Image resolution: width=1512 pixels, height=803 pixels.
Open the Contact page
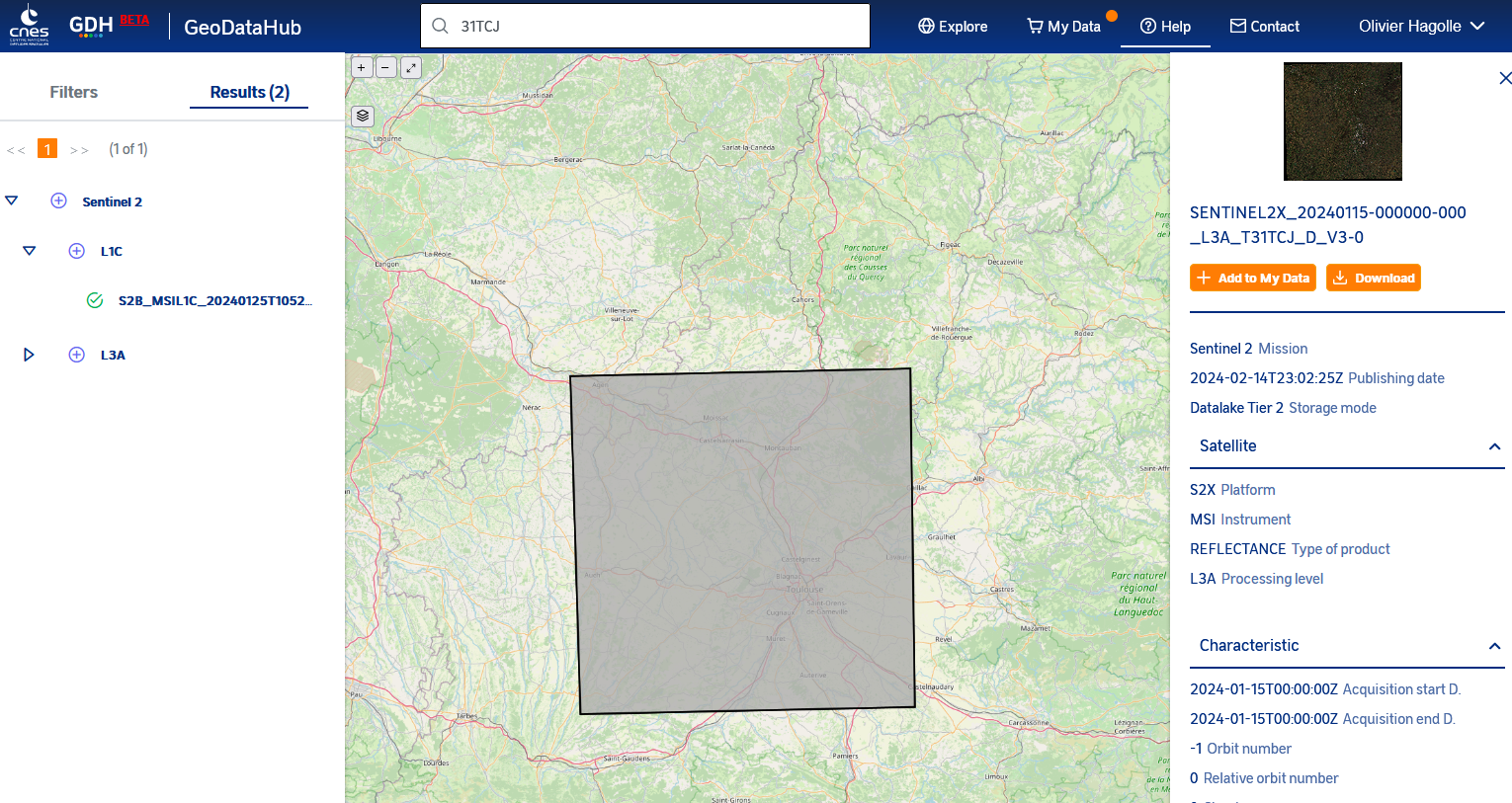(1264, 27)
